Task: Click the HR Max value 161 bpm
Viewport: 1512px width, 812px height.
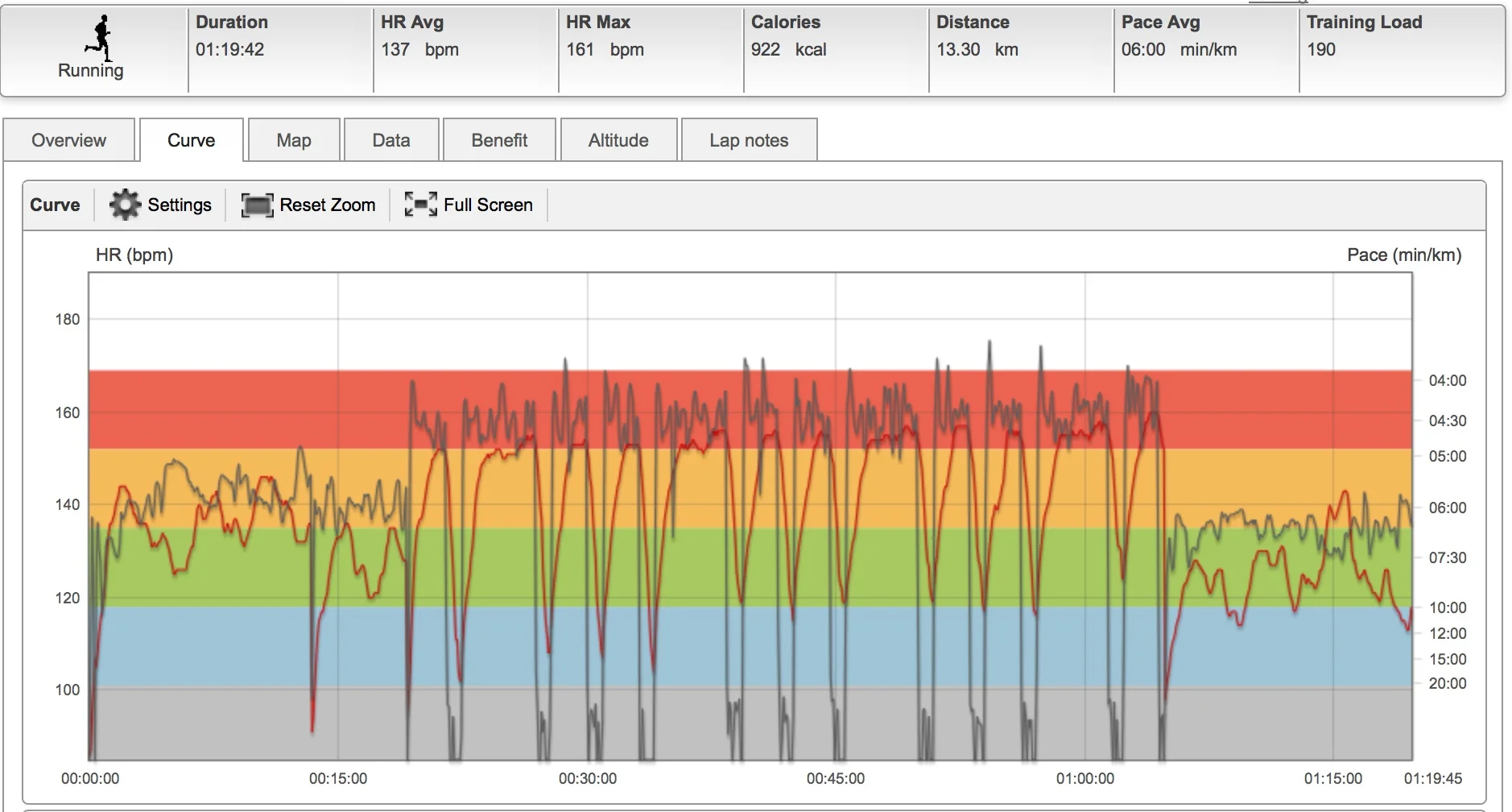Action: [605, 49]
